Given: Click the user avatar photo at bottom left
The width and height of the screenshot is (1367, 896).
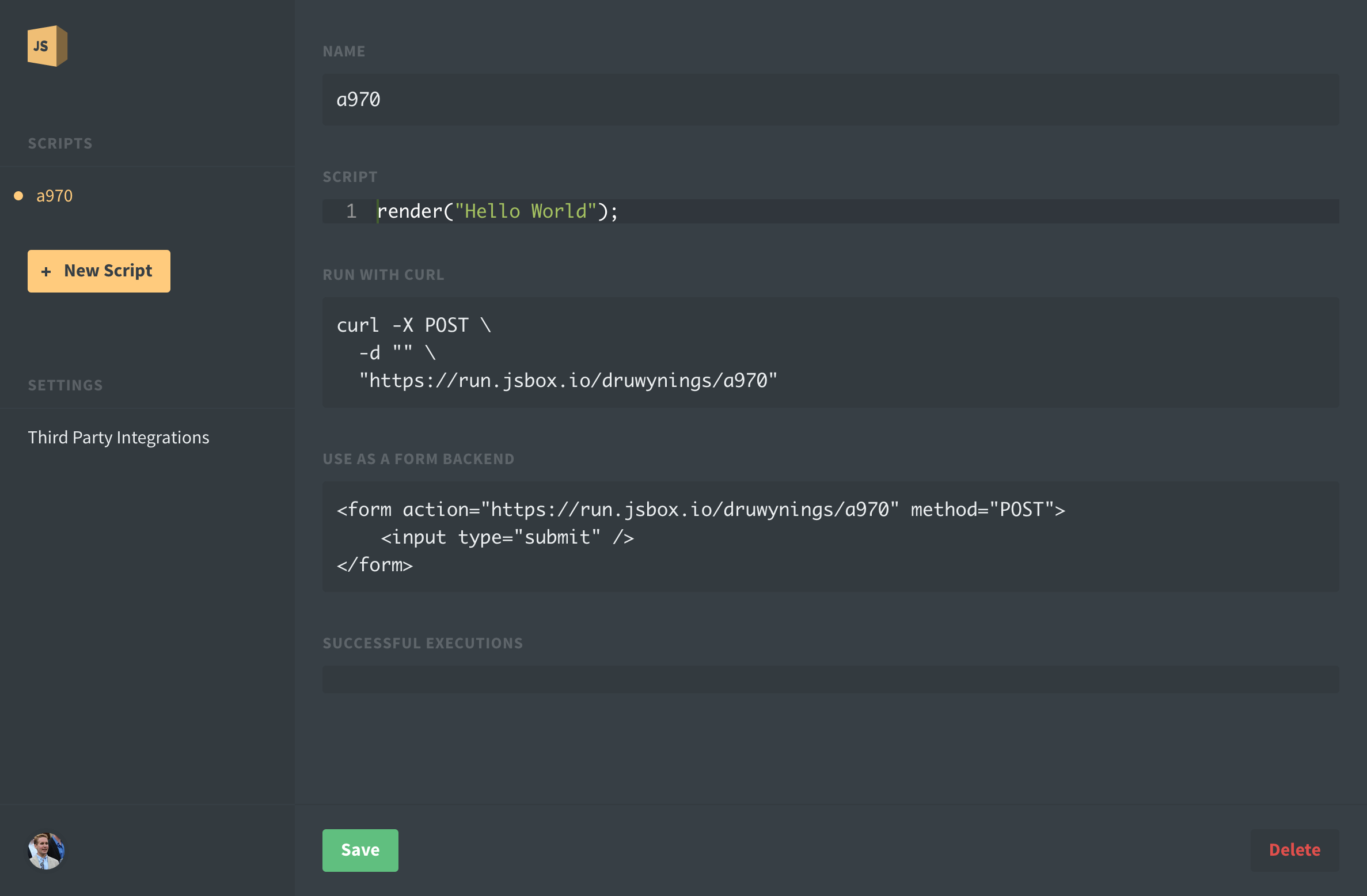Looking at the screenshot, I should point(46,851).
